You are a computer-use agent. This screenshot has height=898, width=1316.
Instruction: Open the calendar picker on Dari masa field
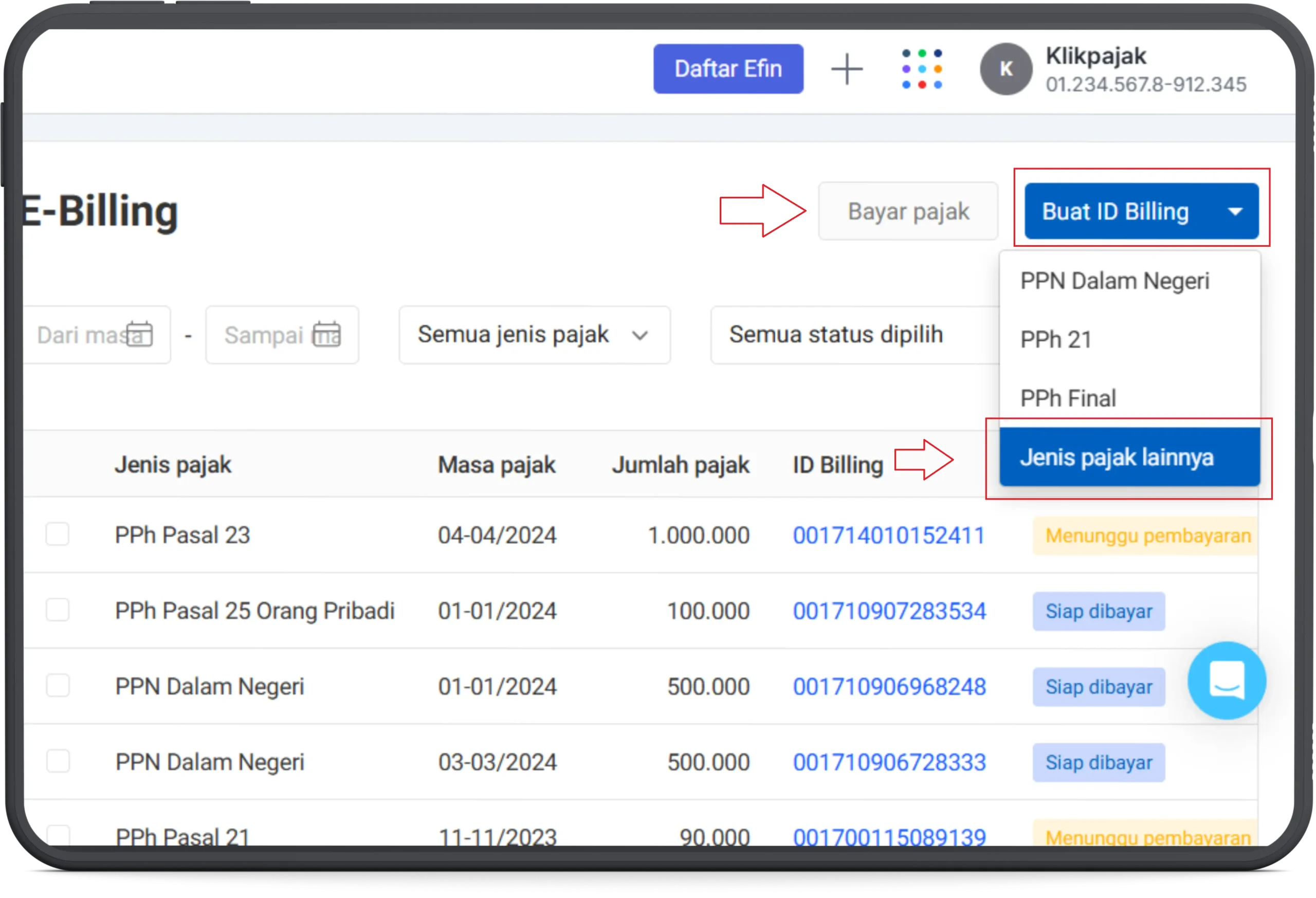pos(139,334)
